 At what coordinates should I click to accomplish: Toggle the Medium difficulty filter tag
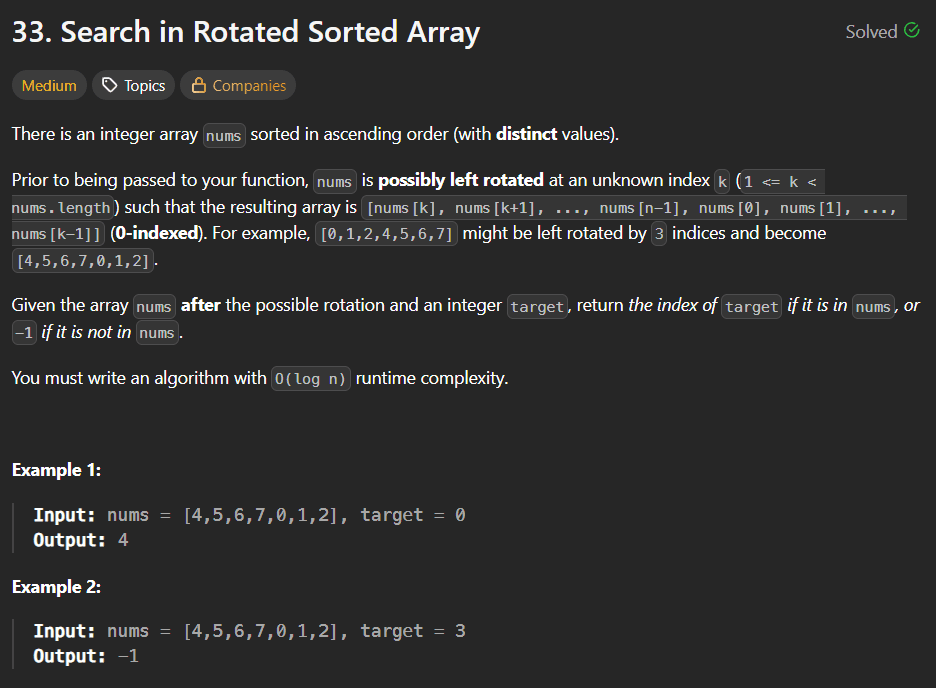tap(48, 85)
